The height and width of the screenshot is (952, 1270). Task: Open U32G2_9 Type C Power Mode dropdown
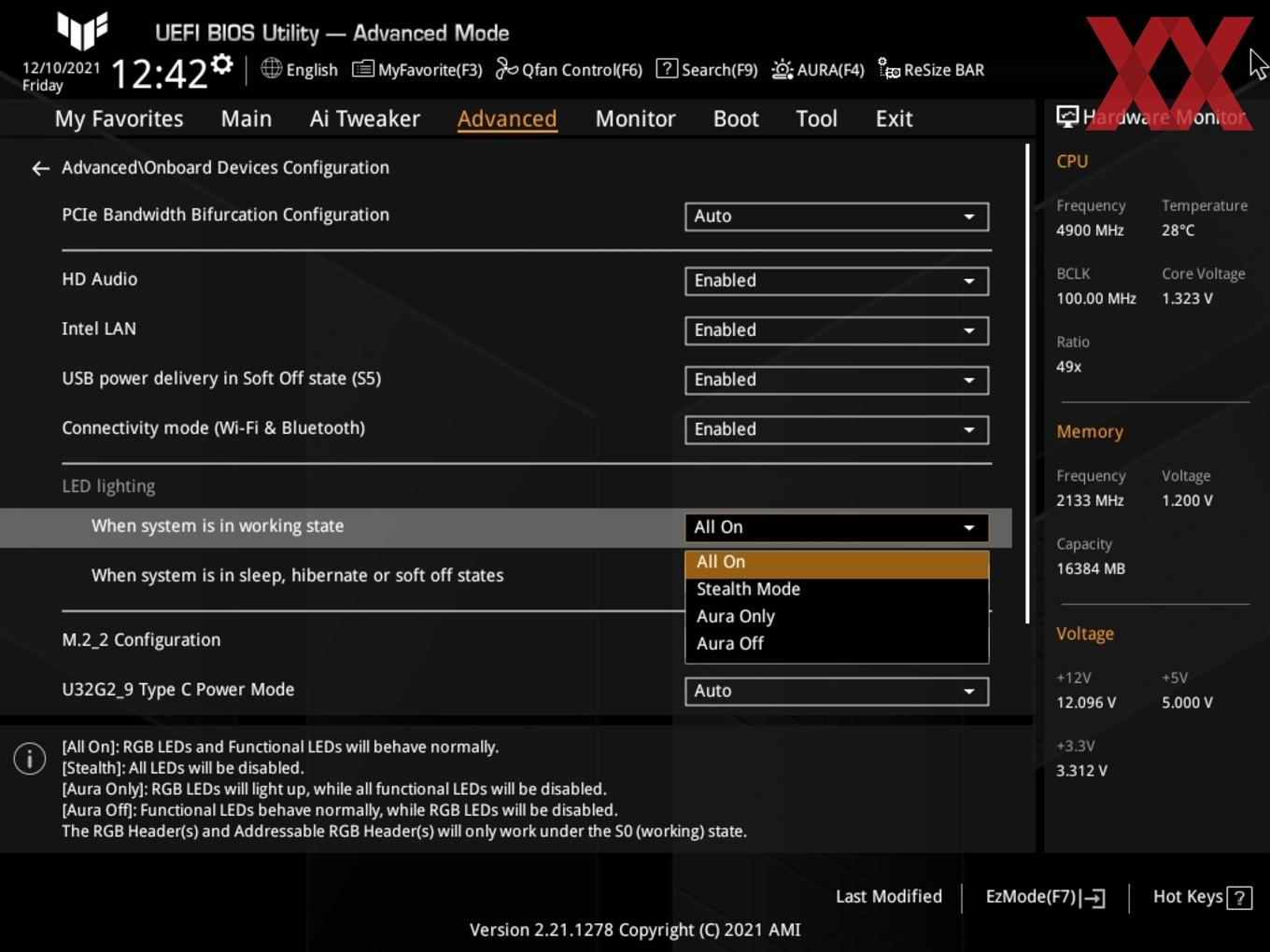coord(837,692)
